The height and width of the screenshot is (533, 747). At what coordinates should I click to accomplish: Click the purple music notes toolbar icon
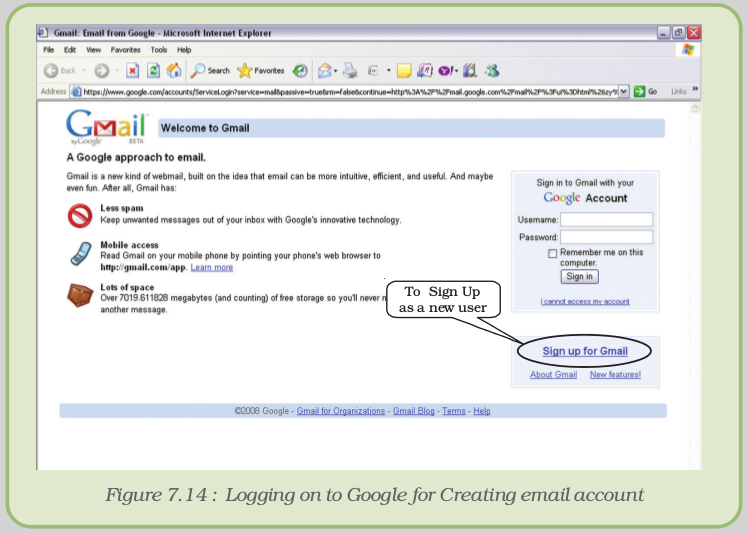(x=424, y=71)
